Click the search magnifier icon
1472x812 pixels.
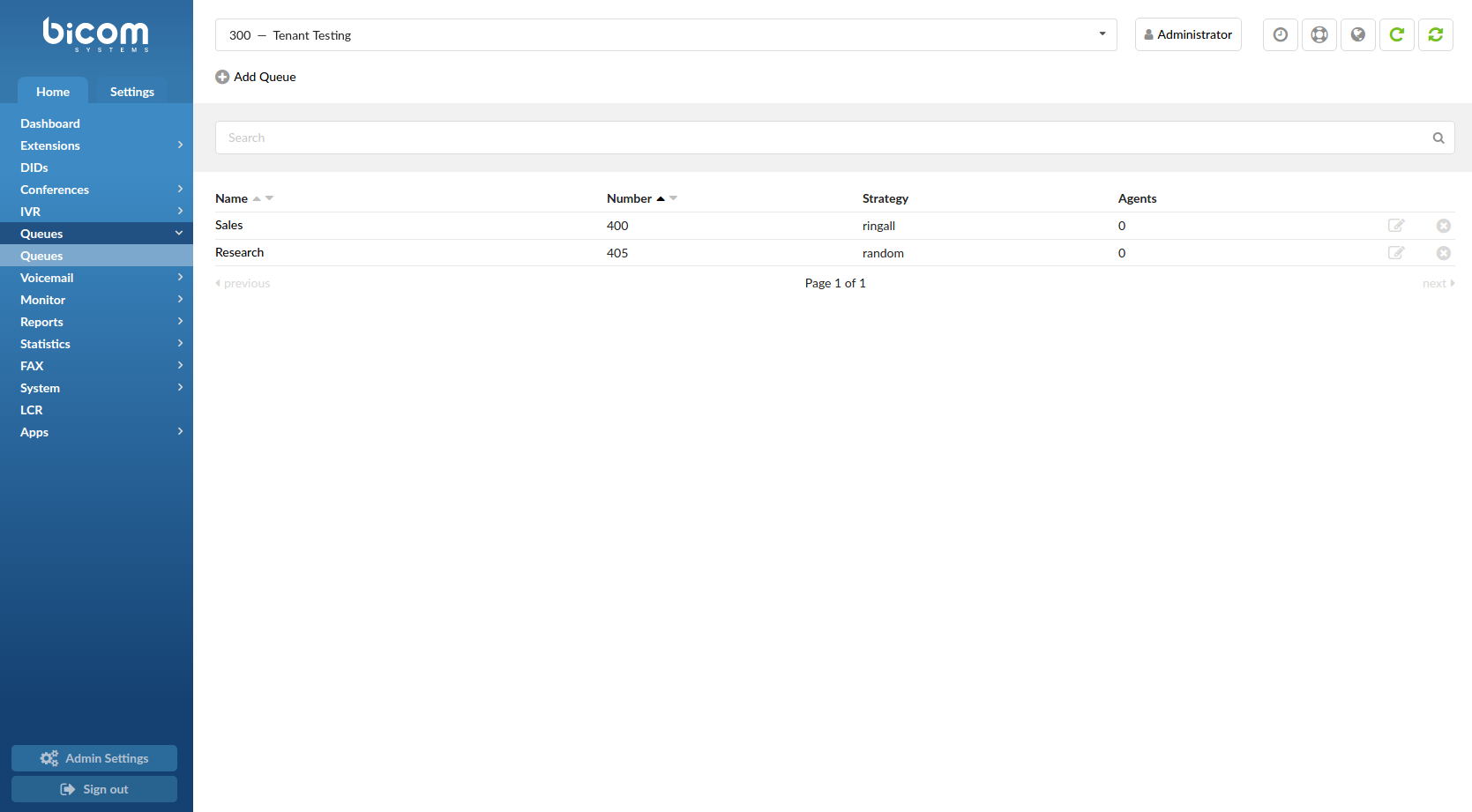click(x=1438, y=138)
